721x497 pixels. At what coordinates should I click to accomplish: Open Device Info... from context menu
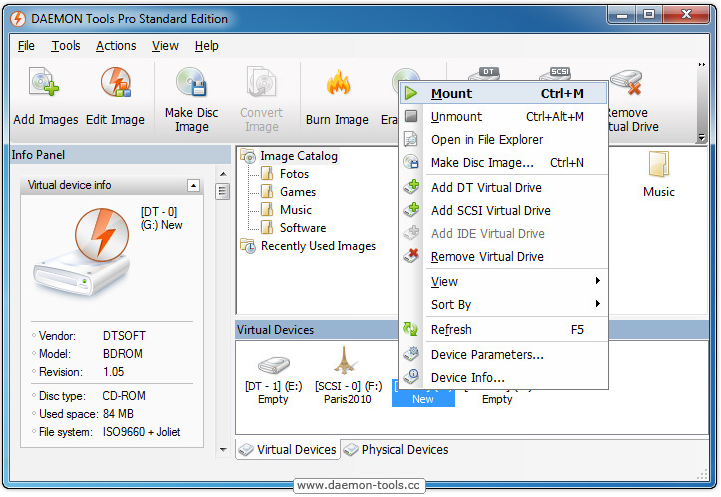tap(504, 377)
